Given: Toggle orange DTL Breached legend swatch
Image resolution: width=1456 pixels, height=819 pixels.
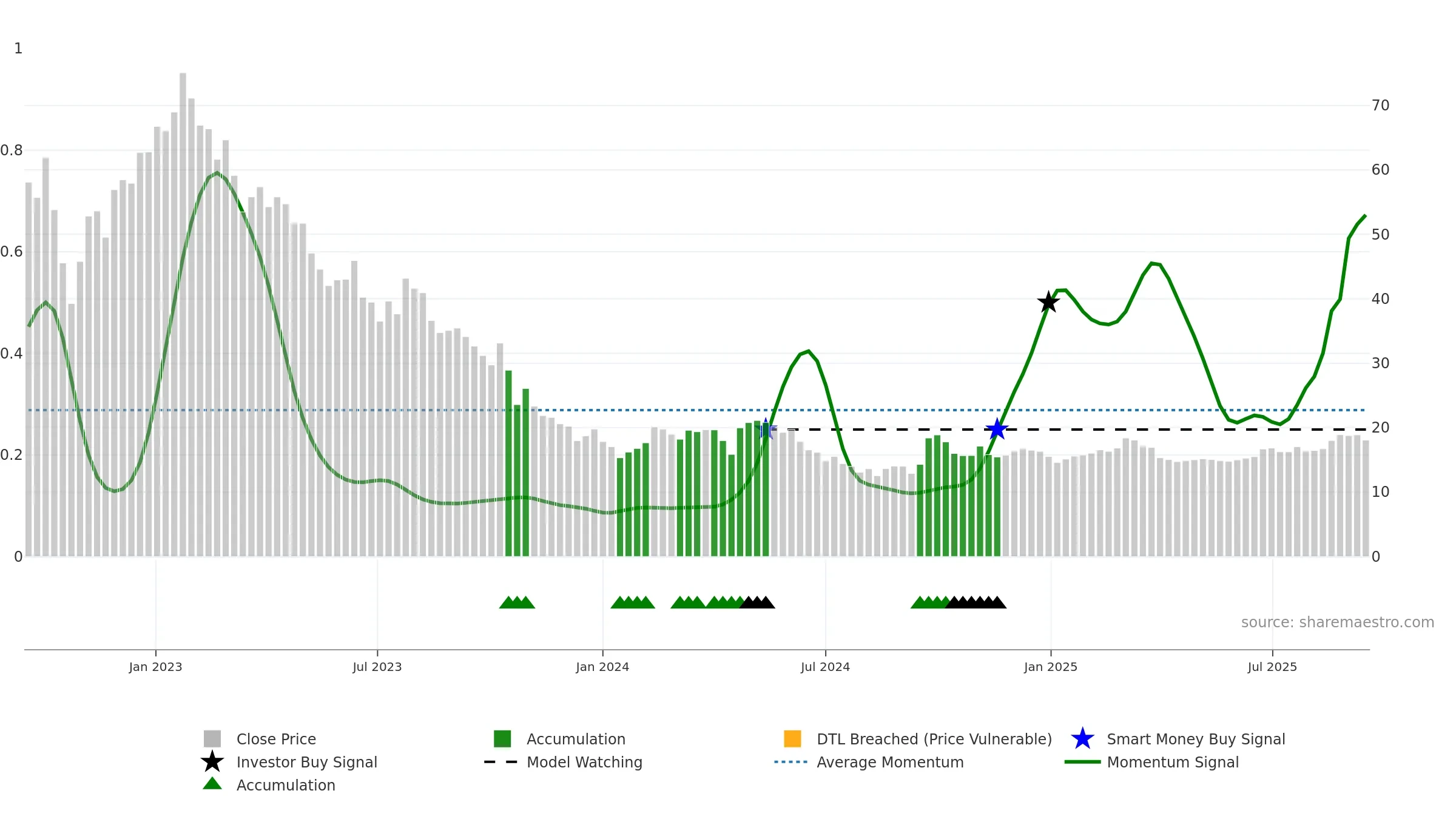Looking at the screenshot, I should tap(792, 738).
